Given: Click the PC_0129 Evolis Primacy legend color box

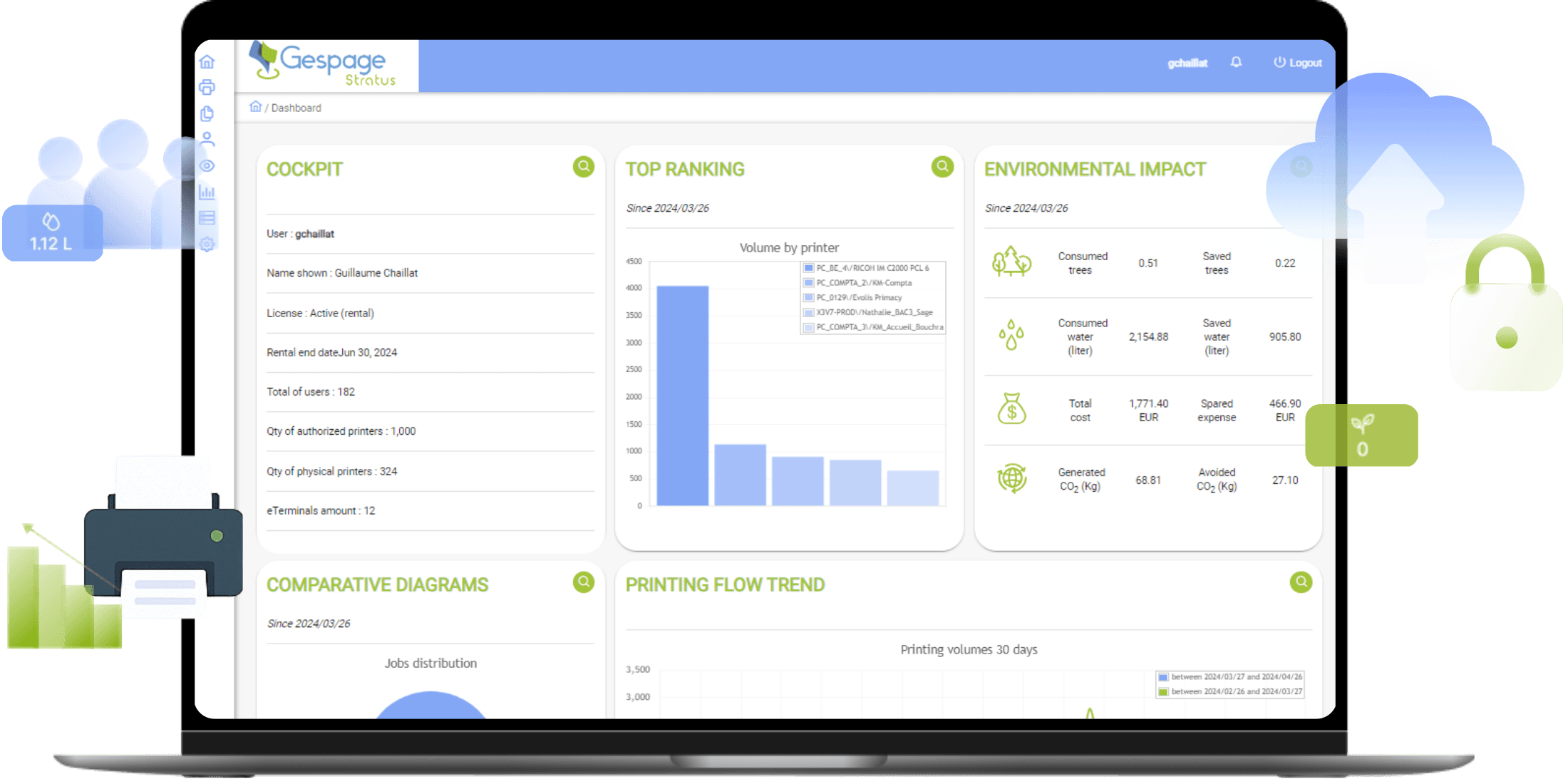Looking at the screenshot, I should point(808,298).
